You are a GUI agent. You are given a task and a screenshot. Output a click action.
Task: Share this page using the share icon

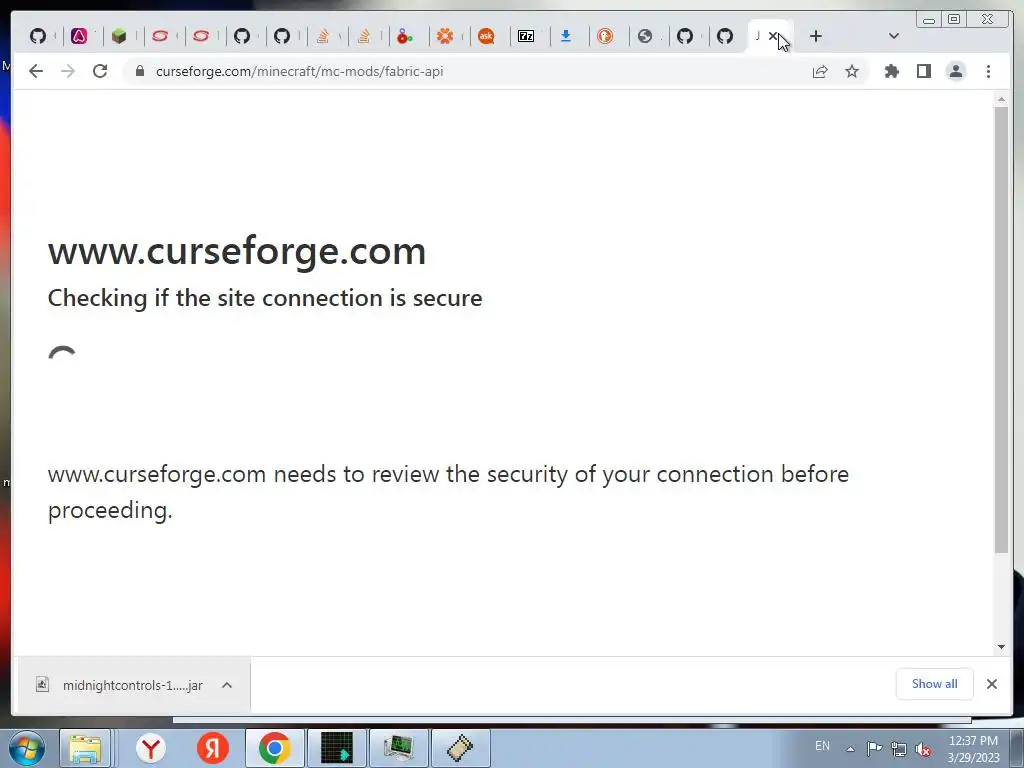(x=820, y=71)
